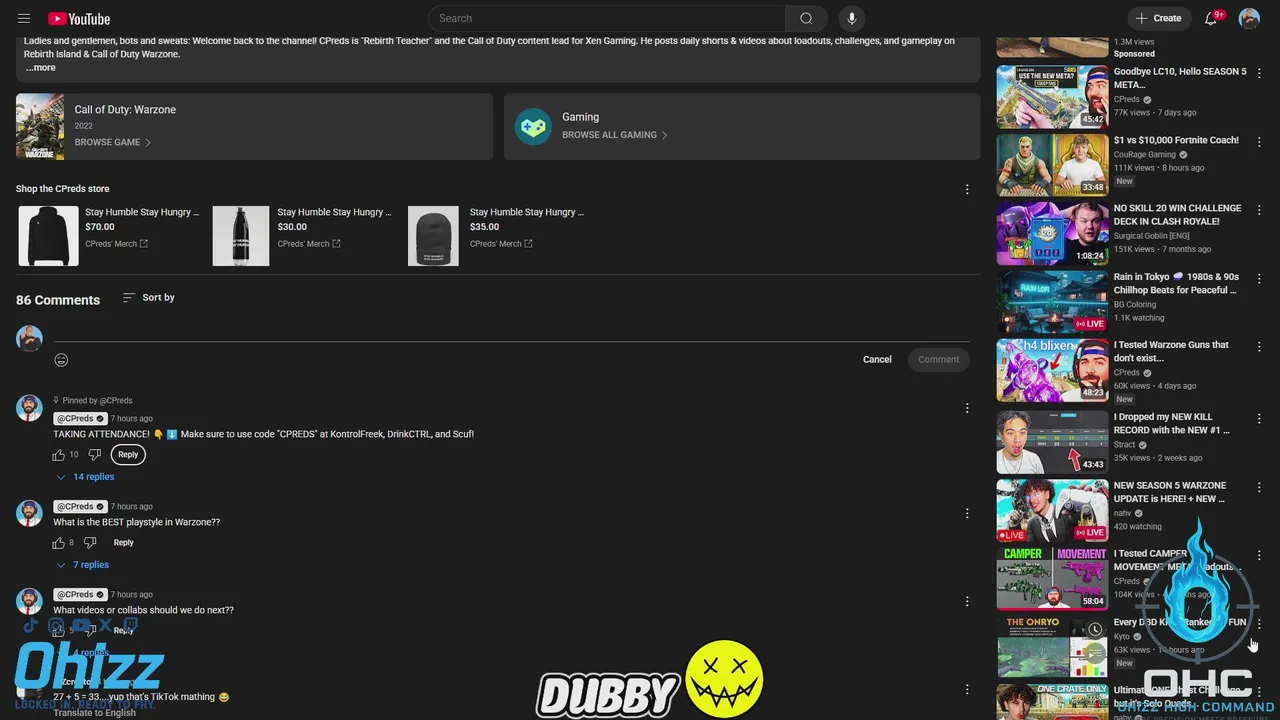The image size is (1280, 720).
Task: Open options for NEW KILL RECORD video
Action: click(x=1259, y=418)
